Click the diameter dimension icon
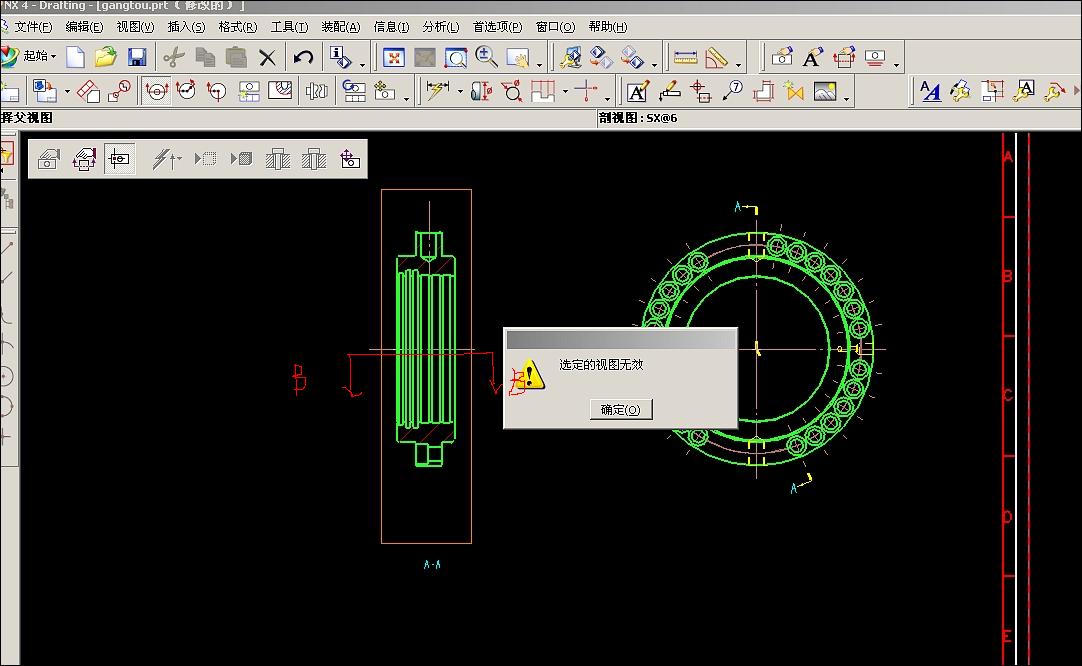Viewport: 1082px width, 666px height. 512,91
